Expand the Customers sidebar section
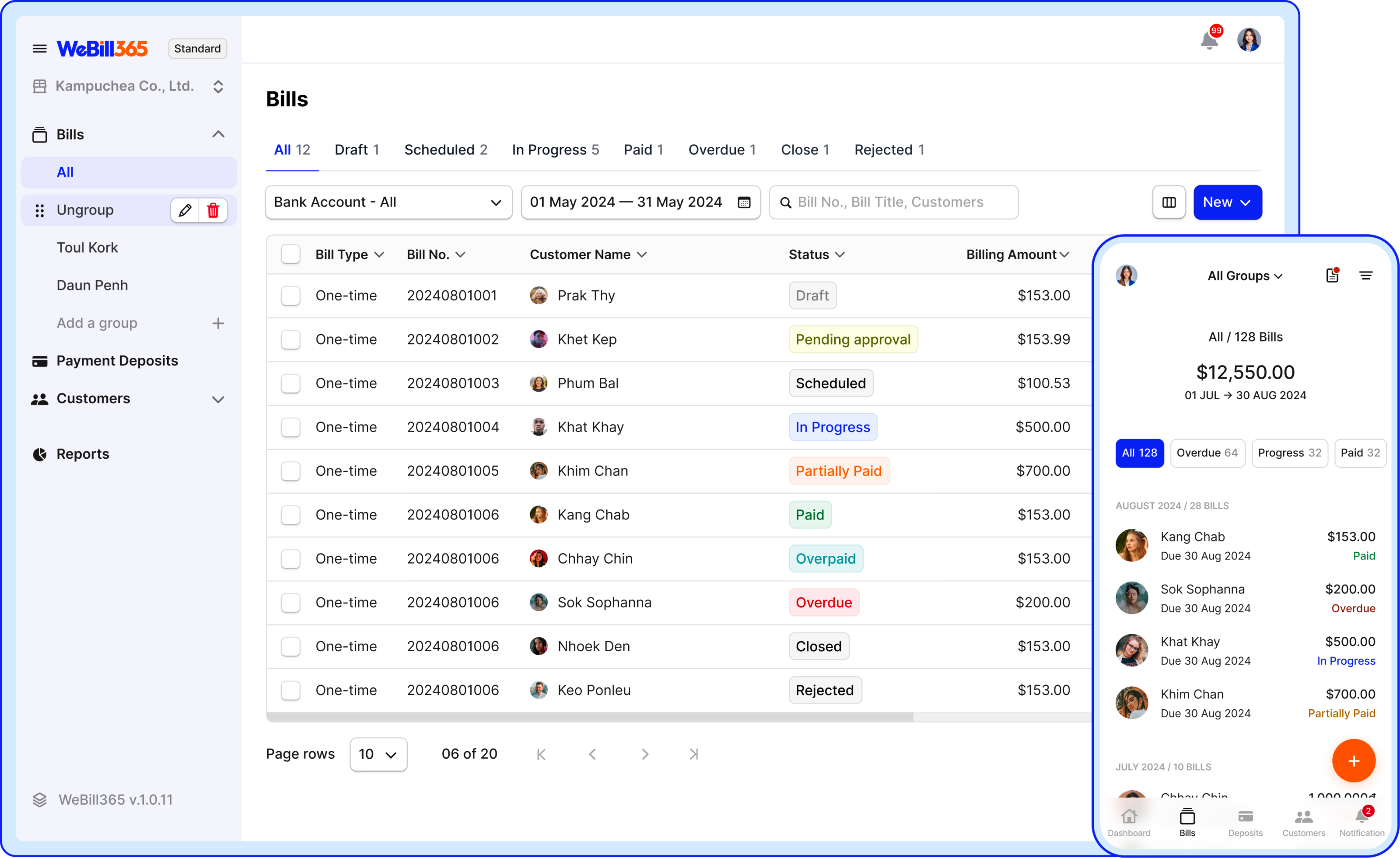 (218, 399)
